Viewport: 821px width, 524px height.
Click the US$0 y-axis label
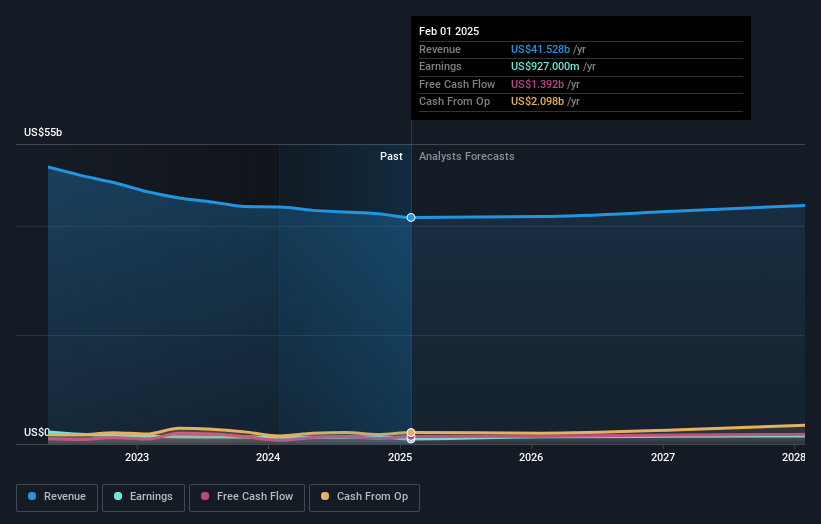point(37,432)
